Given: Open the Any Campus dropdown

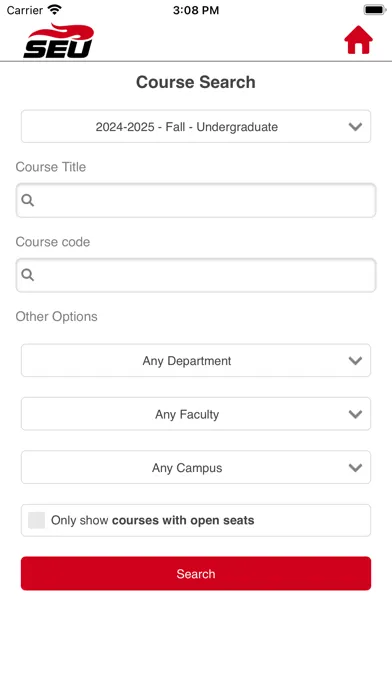Looking at the screenshot, I should pos(196,467).
